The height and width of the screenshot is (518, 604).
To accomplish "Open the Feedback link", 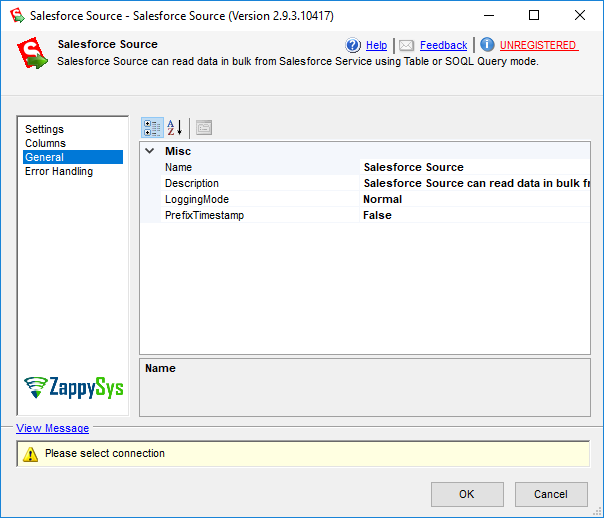I will point(443,45).
